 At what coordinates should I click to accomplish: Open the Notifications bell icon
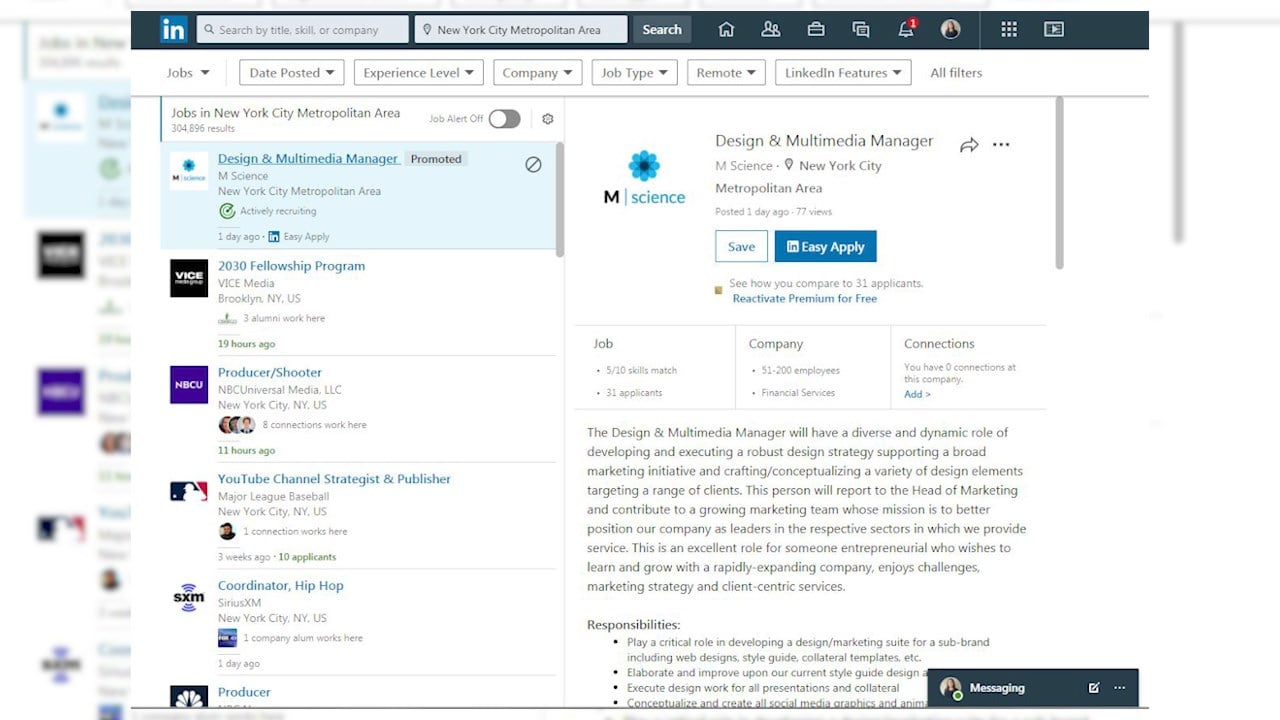(906, 30)
